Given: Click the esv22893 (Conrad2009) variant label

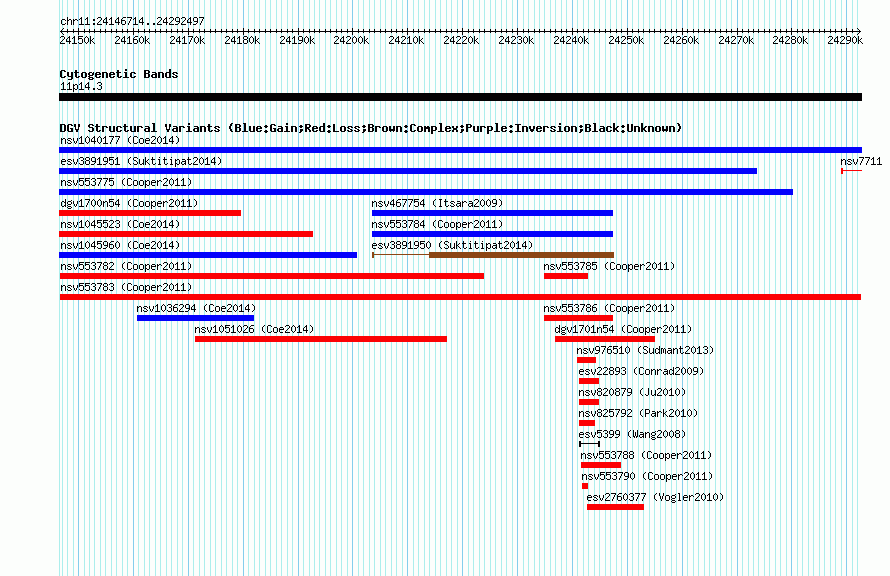Looking at the screenshot, I should click(641, 371).
